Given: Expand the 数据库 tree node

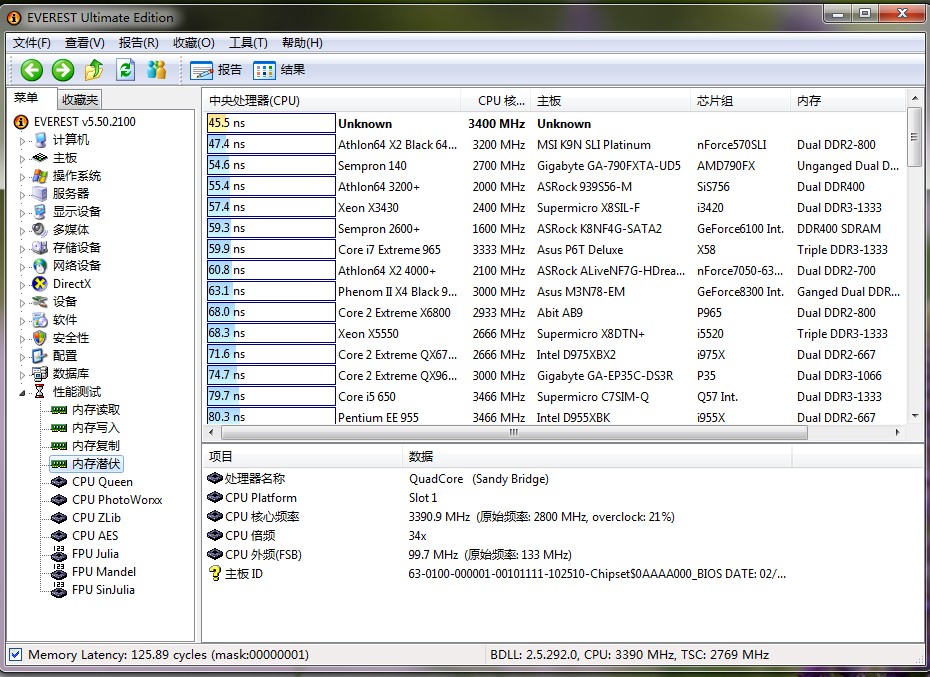Looking at the screenshot, I should point(23,375).
